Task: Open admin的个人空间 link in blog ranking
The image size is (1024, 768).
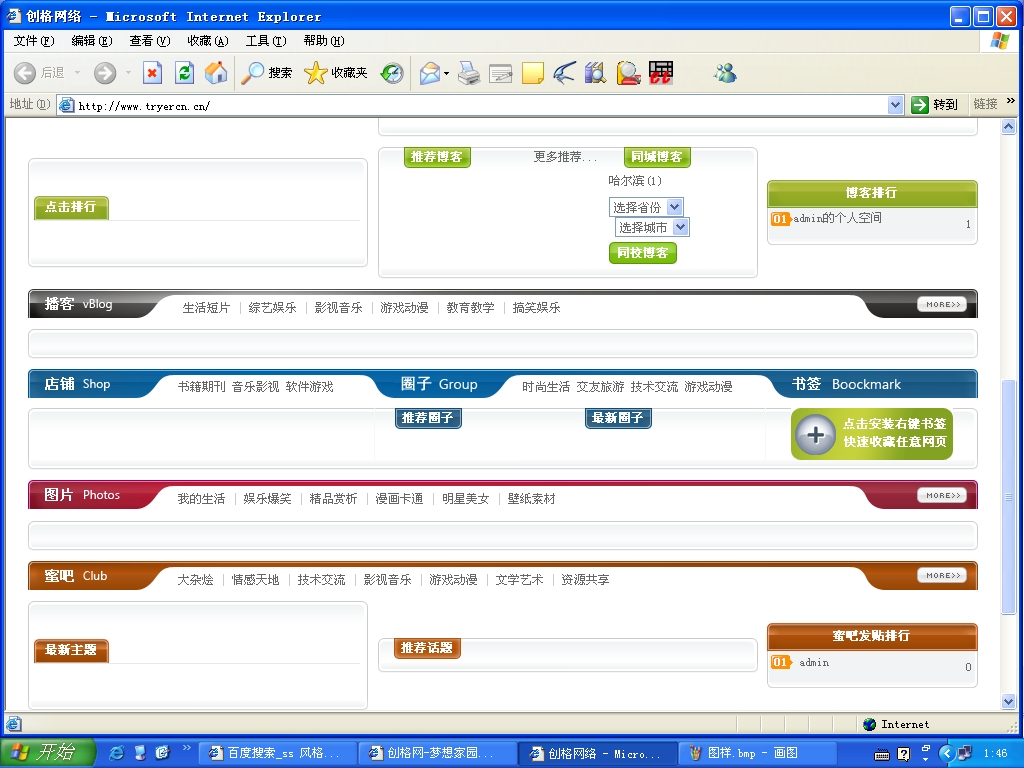Action: coord(837,218)
